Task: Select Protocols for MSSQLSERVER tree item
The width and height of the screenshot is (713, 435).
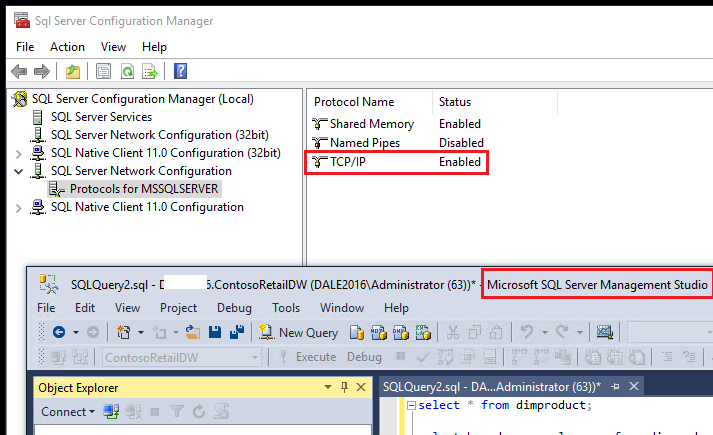Action: pos(144,189)
